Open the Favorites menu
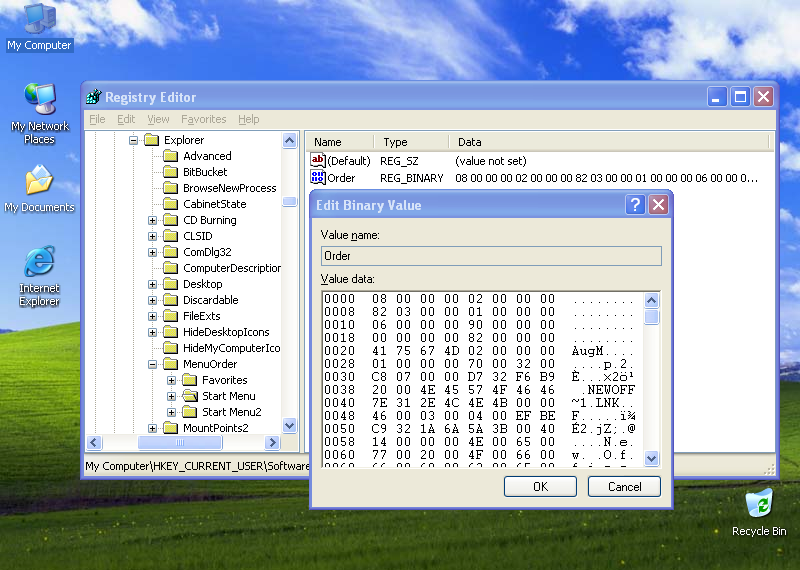Screen dimensions: 800x570 [x=204, y=119]
